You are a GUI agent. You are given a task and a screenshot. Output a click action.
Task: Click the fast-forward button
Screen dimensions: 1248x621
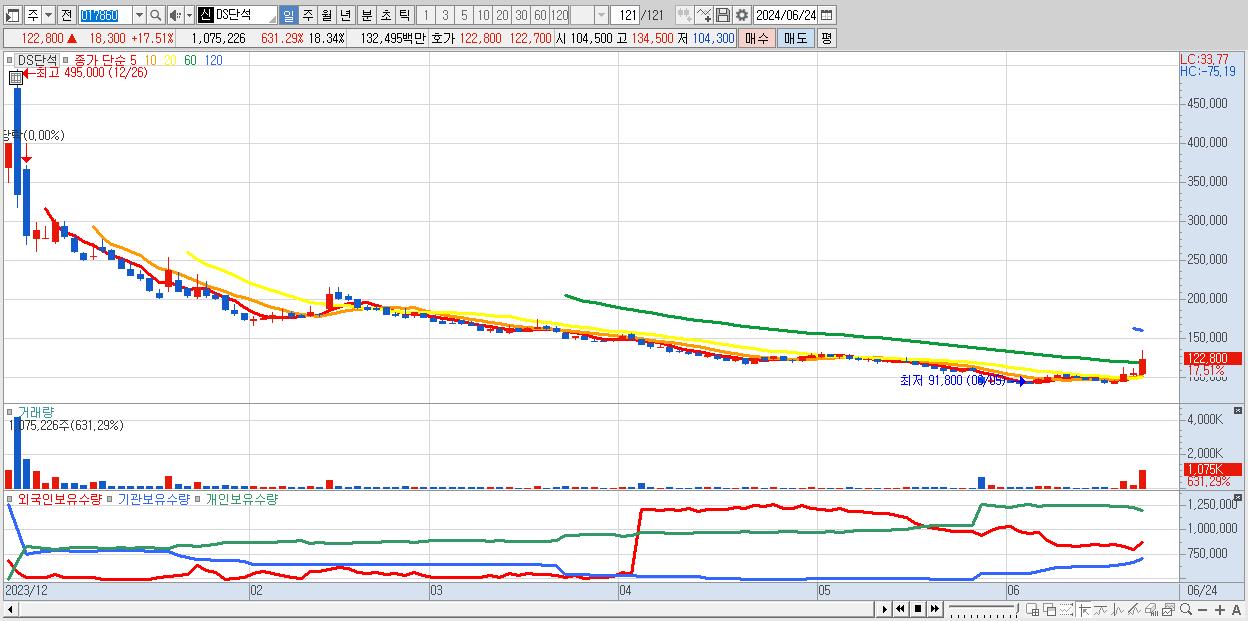tap(934, 609)
